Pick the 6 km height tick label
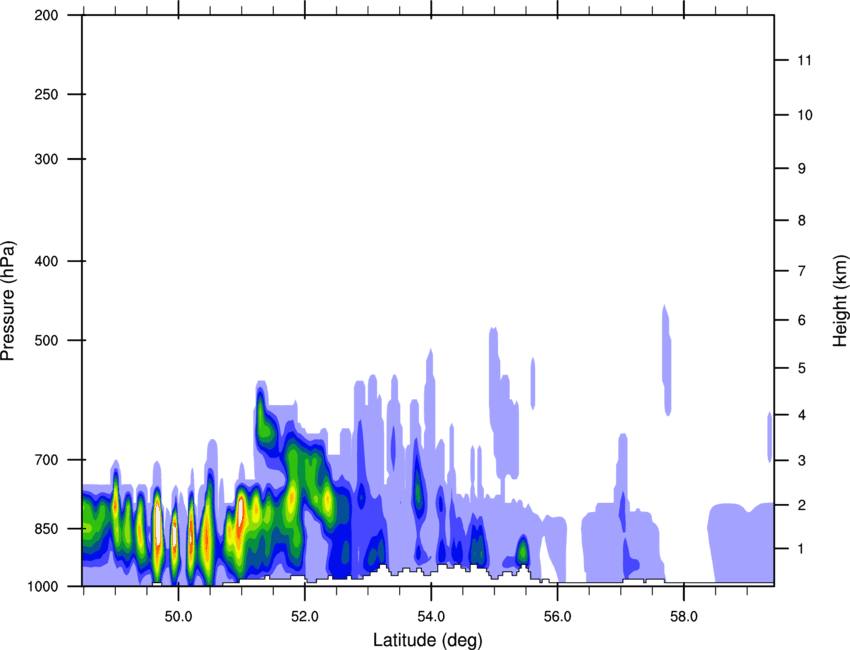Viewport: 850px width, 650px height. tap(802, 320)
